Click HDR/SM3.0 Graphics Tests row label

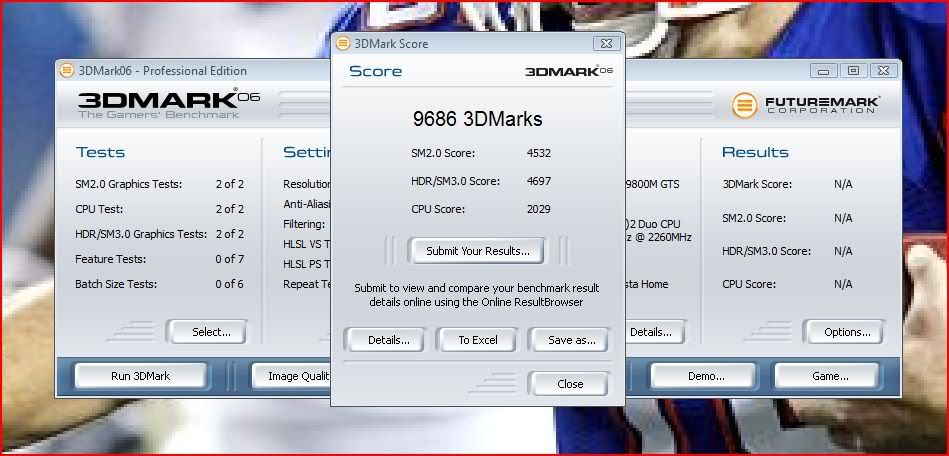pyautogui.click(x=141, y=234)
